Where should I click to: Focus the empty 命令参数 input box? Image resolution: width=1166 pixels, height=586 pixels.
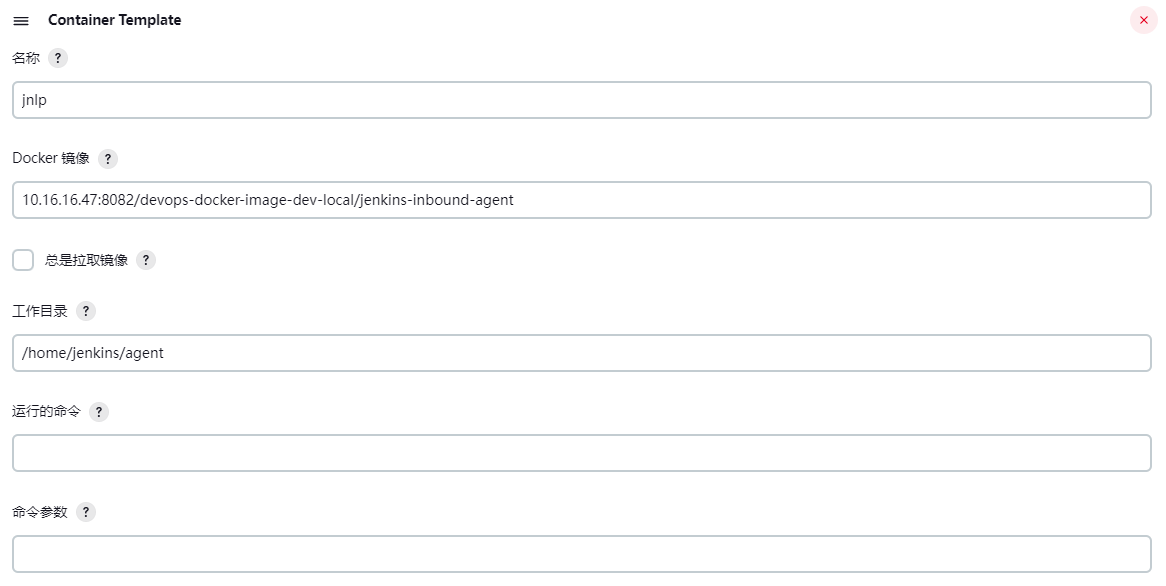pos(581,554)
